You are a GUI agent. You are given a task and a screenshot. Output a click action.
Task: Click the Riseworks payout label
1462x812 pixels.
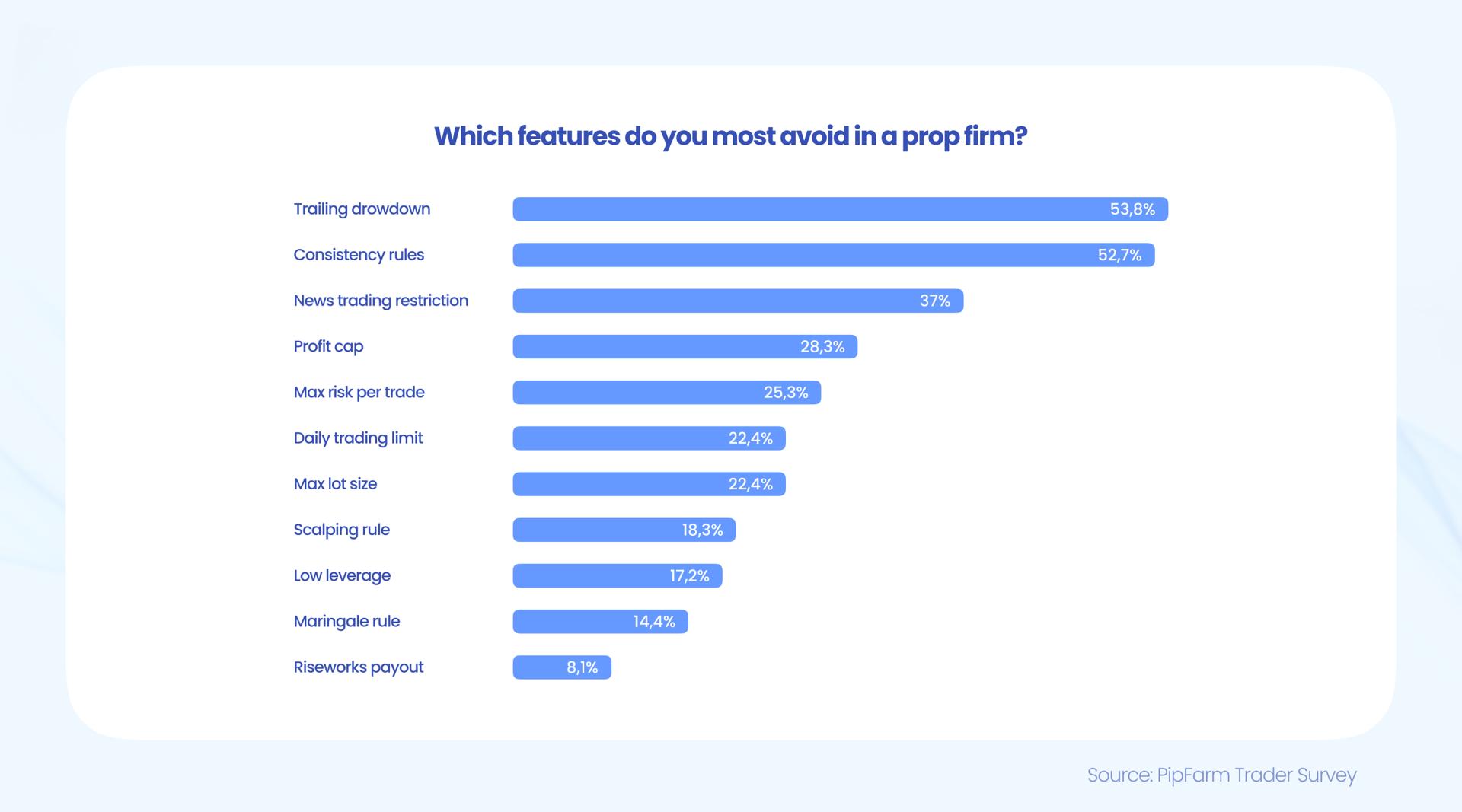358,667
